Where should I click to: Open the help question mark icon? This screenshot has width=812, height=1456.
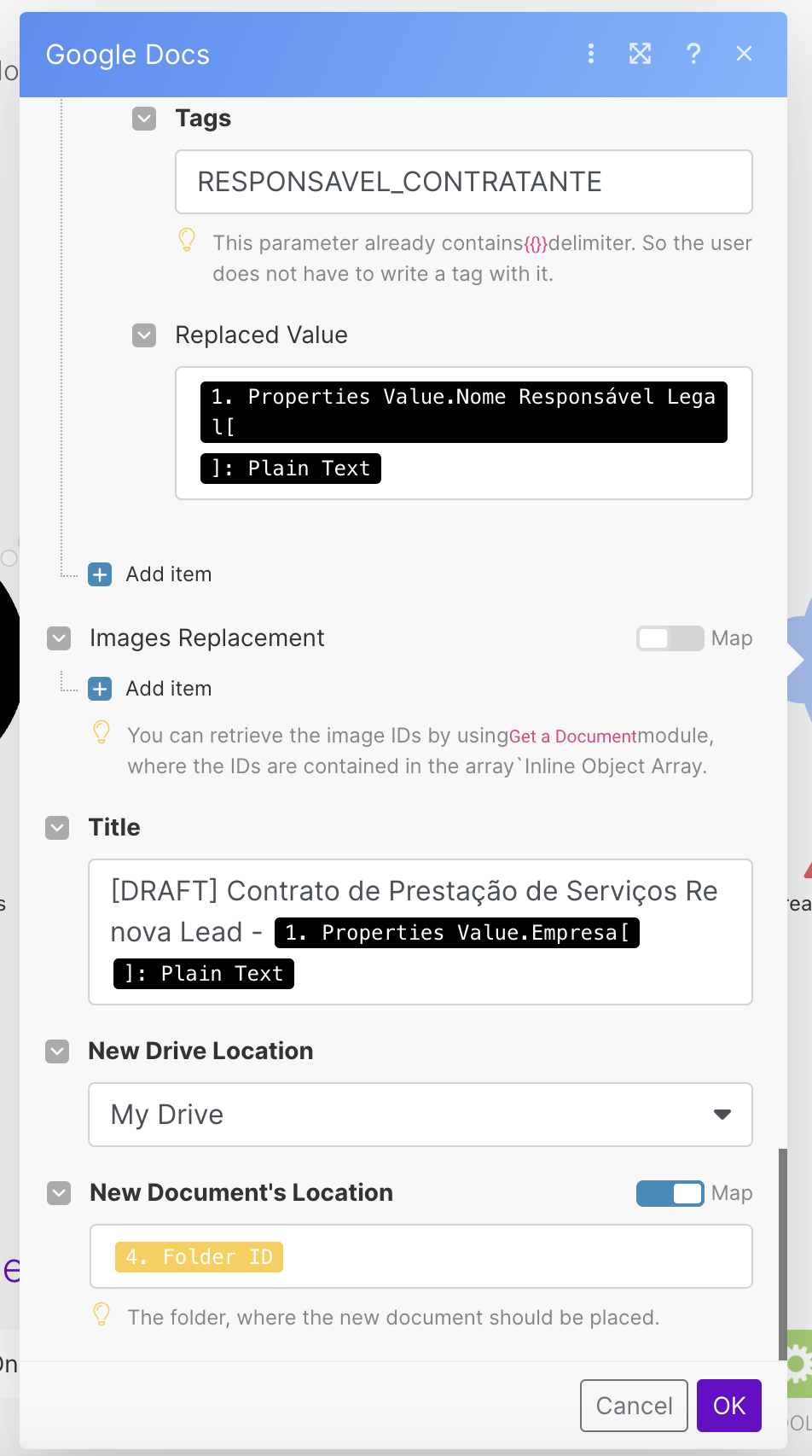[x=693, y=54]
